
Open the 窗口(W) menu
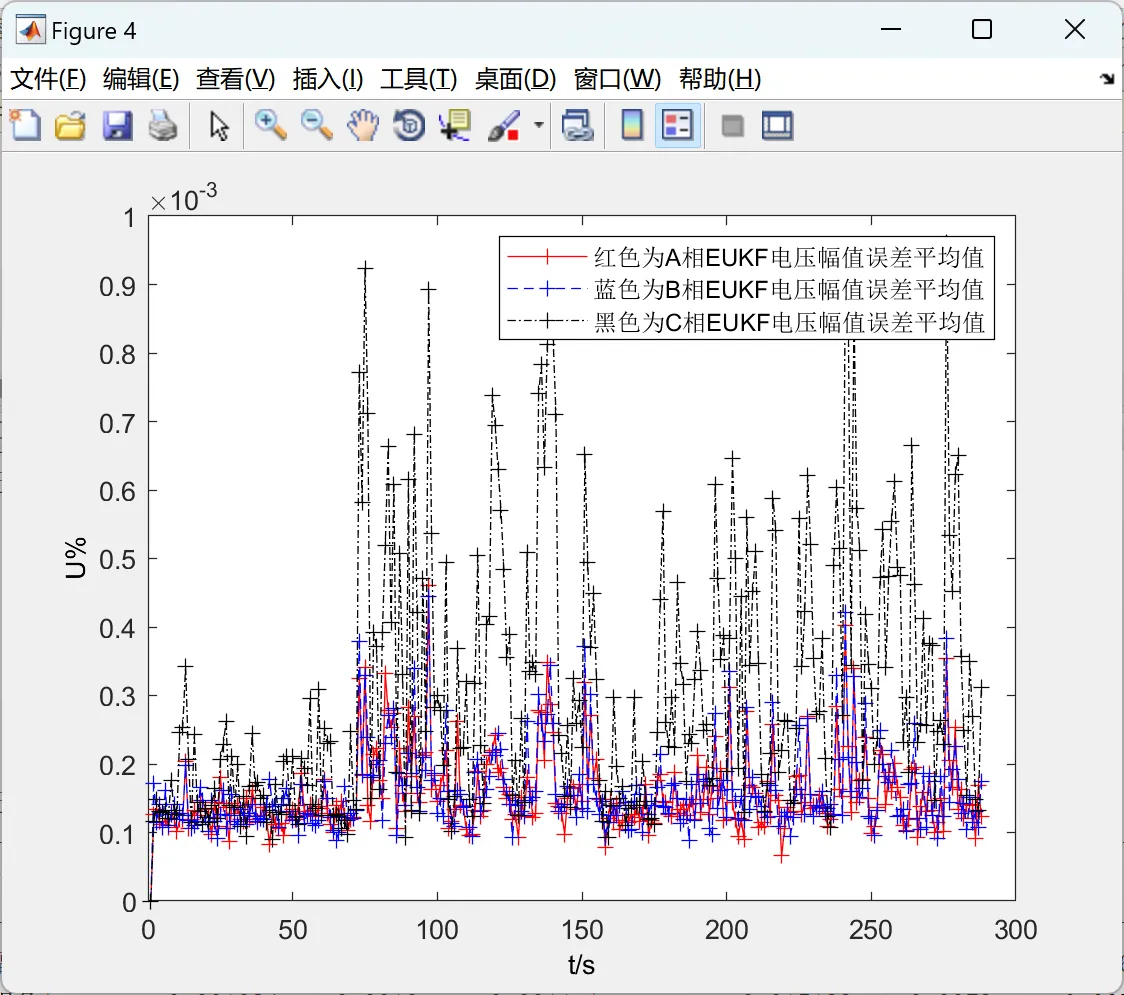coord(617,79)
